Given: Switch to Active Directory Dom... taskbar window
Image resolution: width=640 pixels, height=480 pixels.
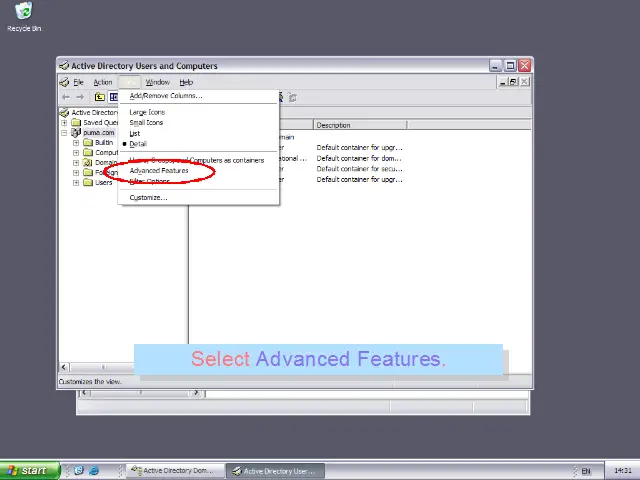Looking at the screenshot, I should (x=175, y=471).
